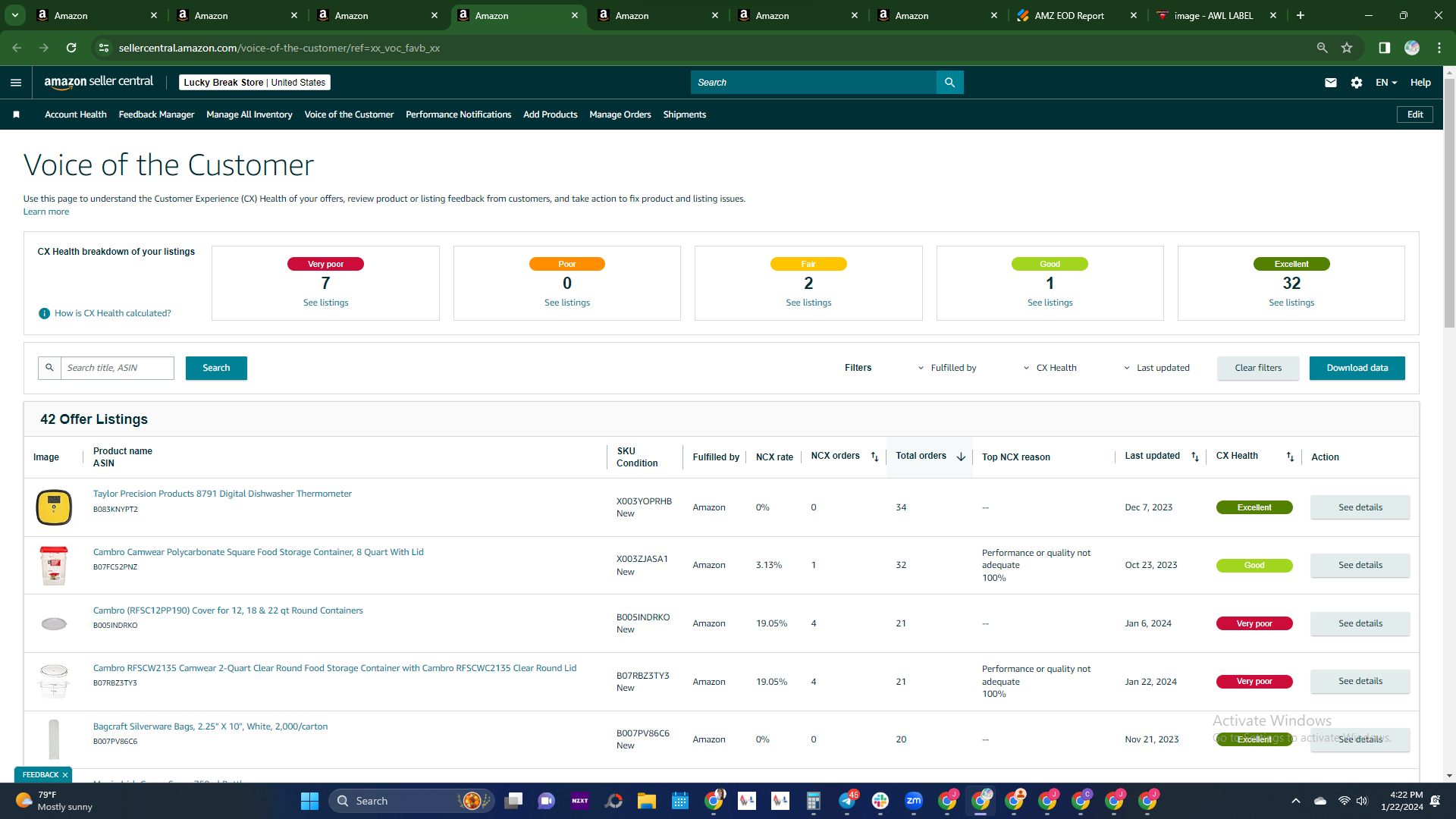Click the Clear filters button
1456x819 pixels.
[x=1258, y=368]
